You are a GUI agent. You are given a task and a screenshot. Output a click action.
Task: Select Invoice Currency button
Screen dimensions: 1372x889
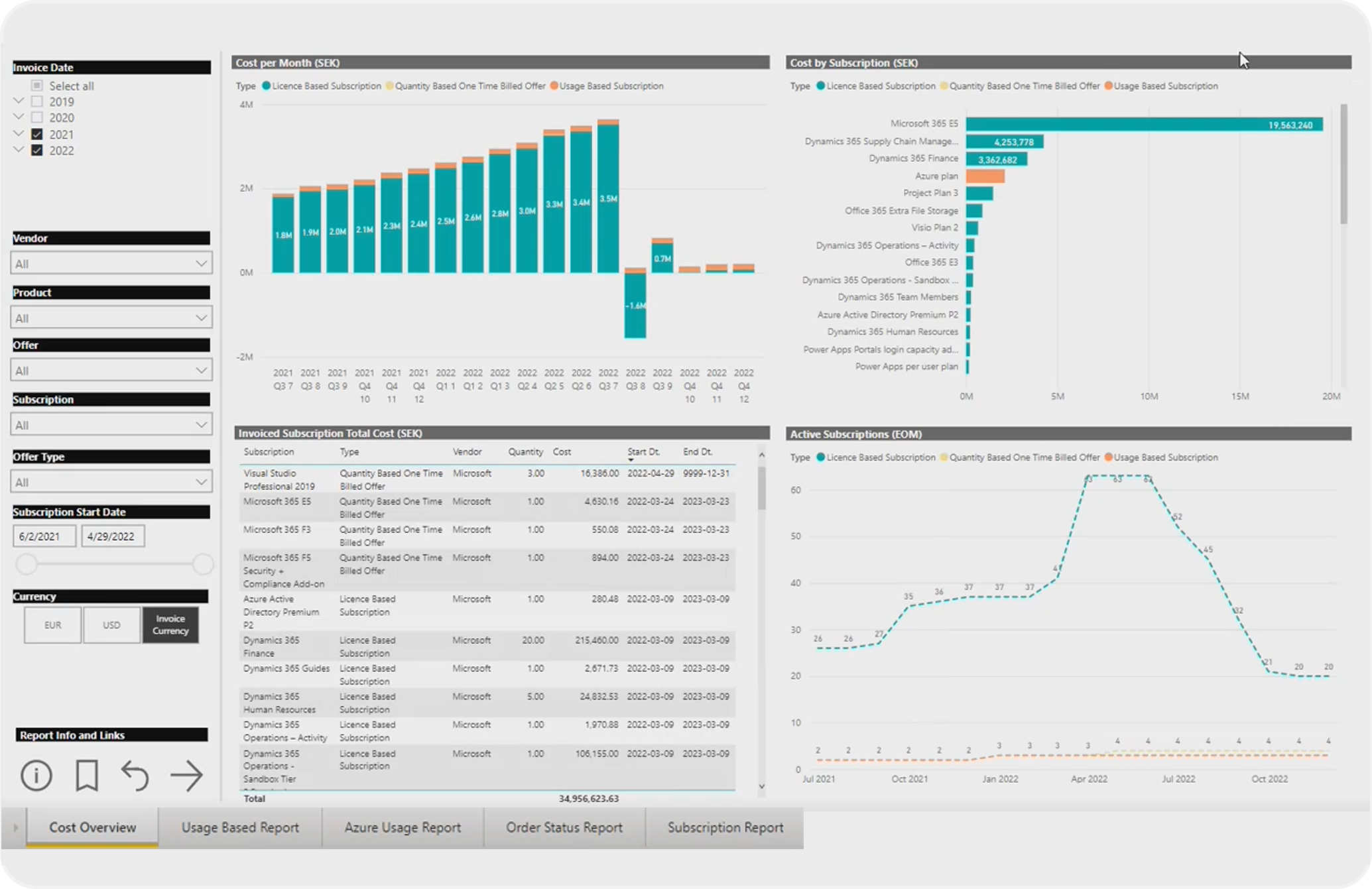(170, 625)
